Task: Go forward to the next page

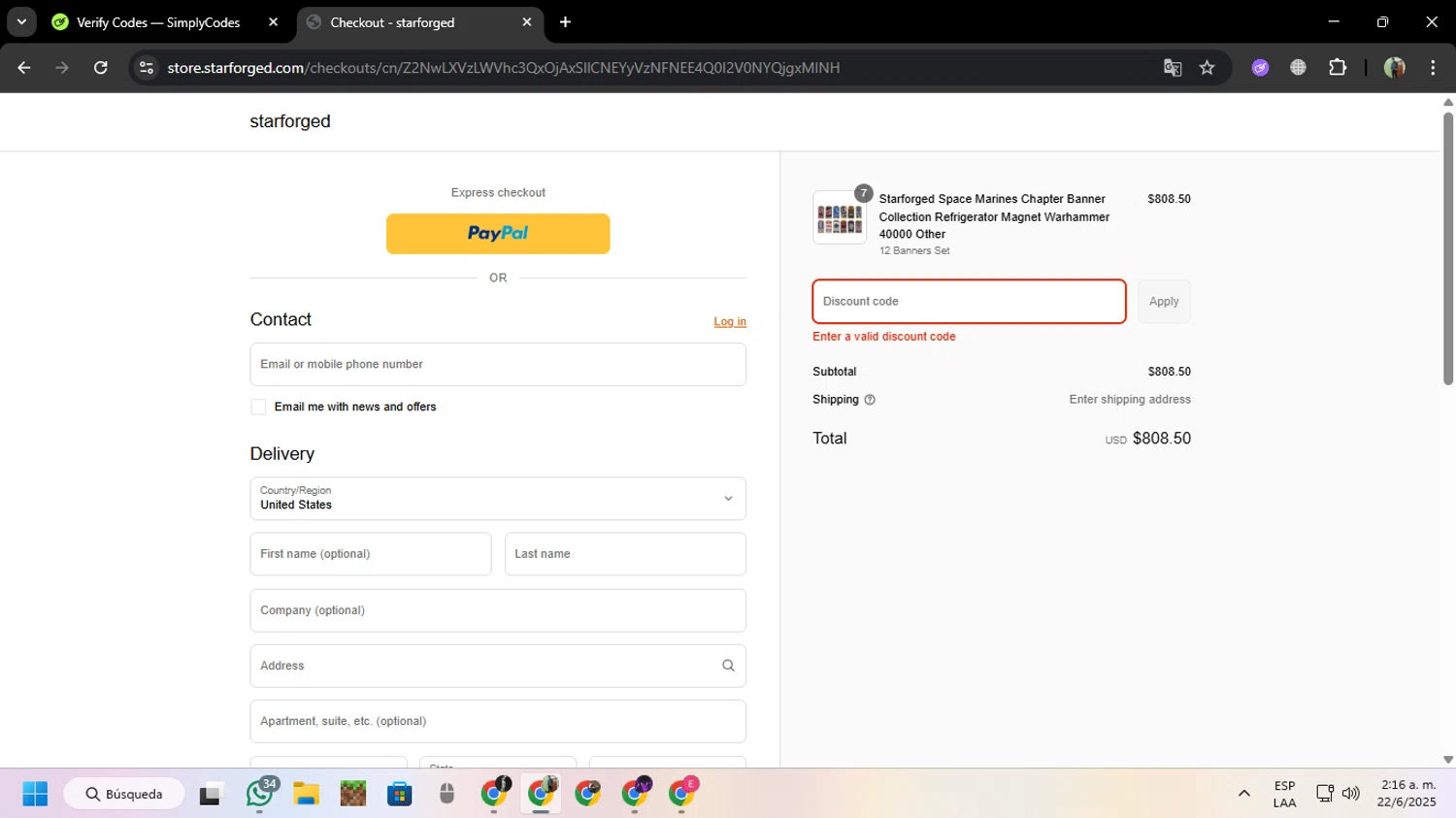Action: point(62,68)
